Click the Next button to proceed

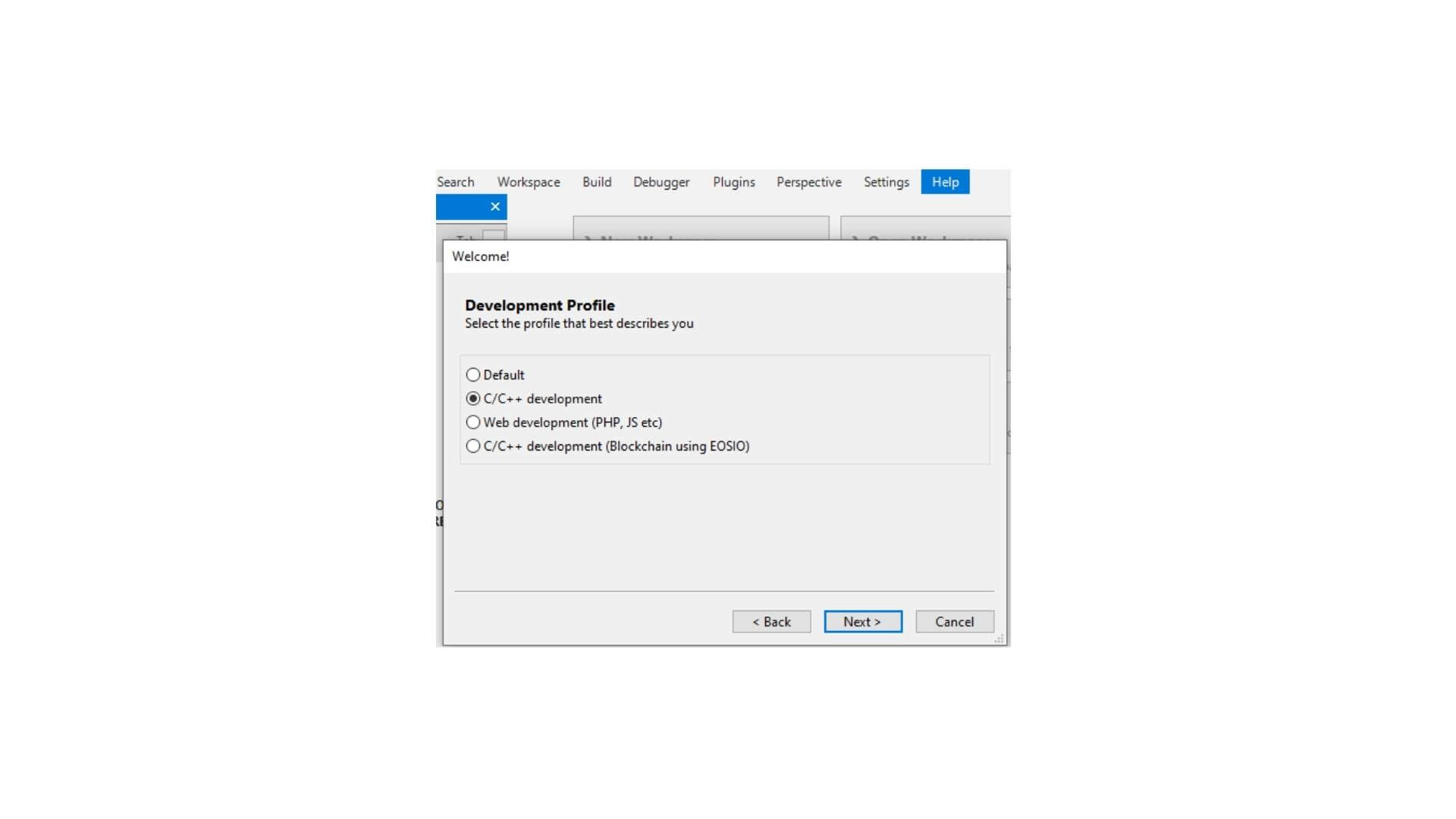pyautogui.click(x=861, y=621)
